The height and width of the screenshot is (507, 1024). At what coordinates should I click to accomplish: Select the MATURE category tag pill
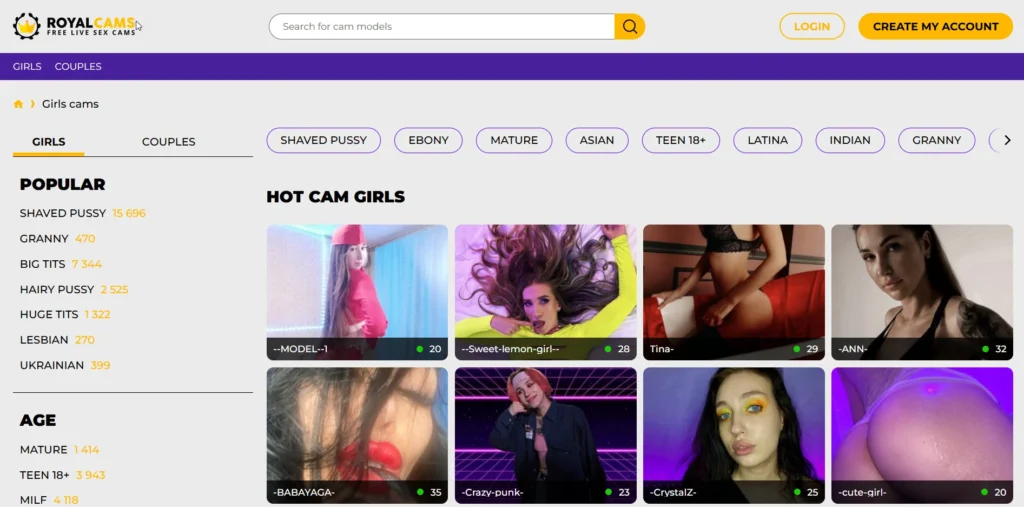tap(514, 140)
